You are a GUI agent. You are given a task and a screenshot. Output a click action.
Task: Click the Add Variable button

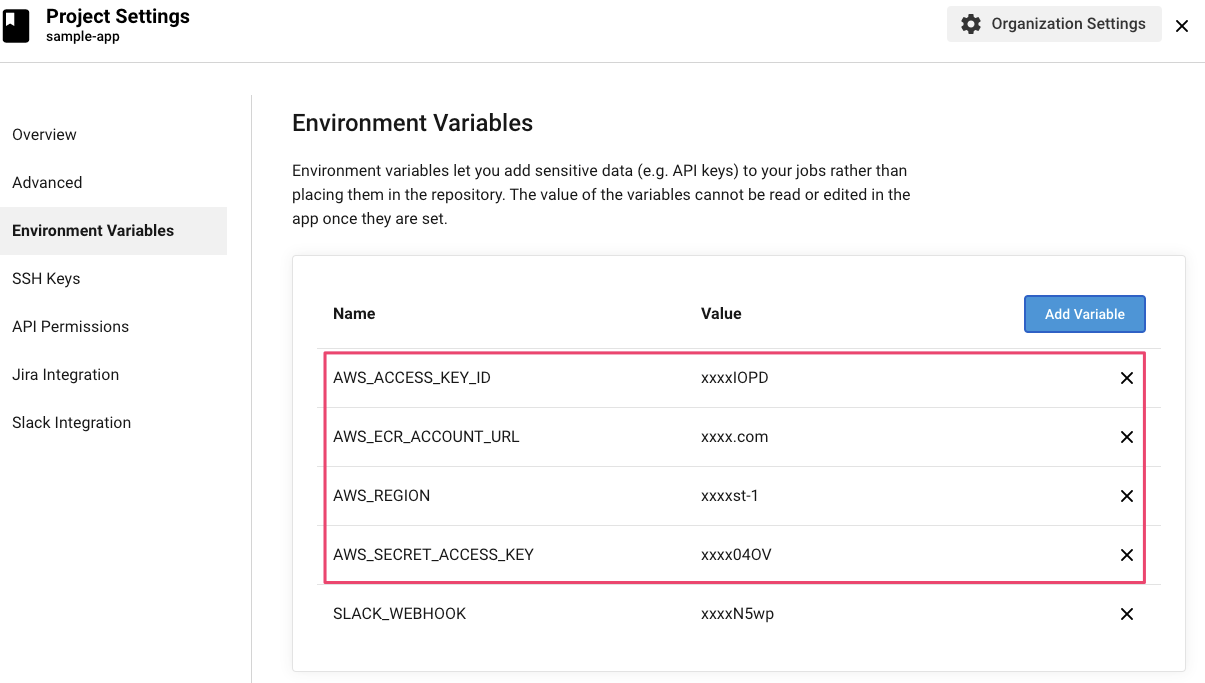pyautogui.click(x=1084, y=314)
